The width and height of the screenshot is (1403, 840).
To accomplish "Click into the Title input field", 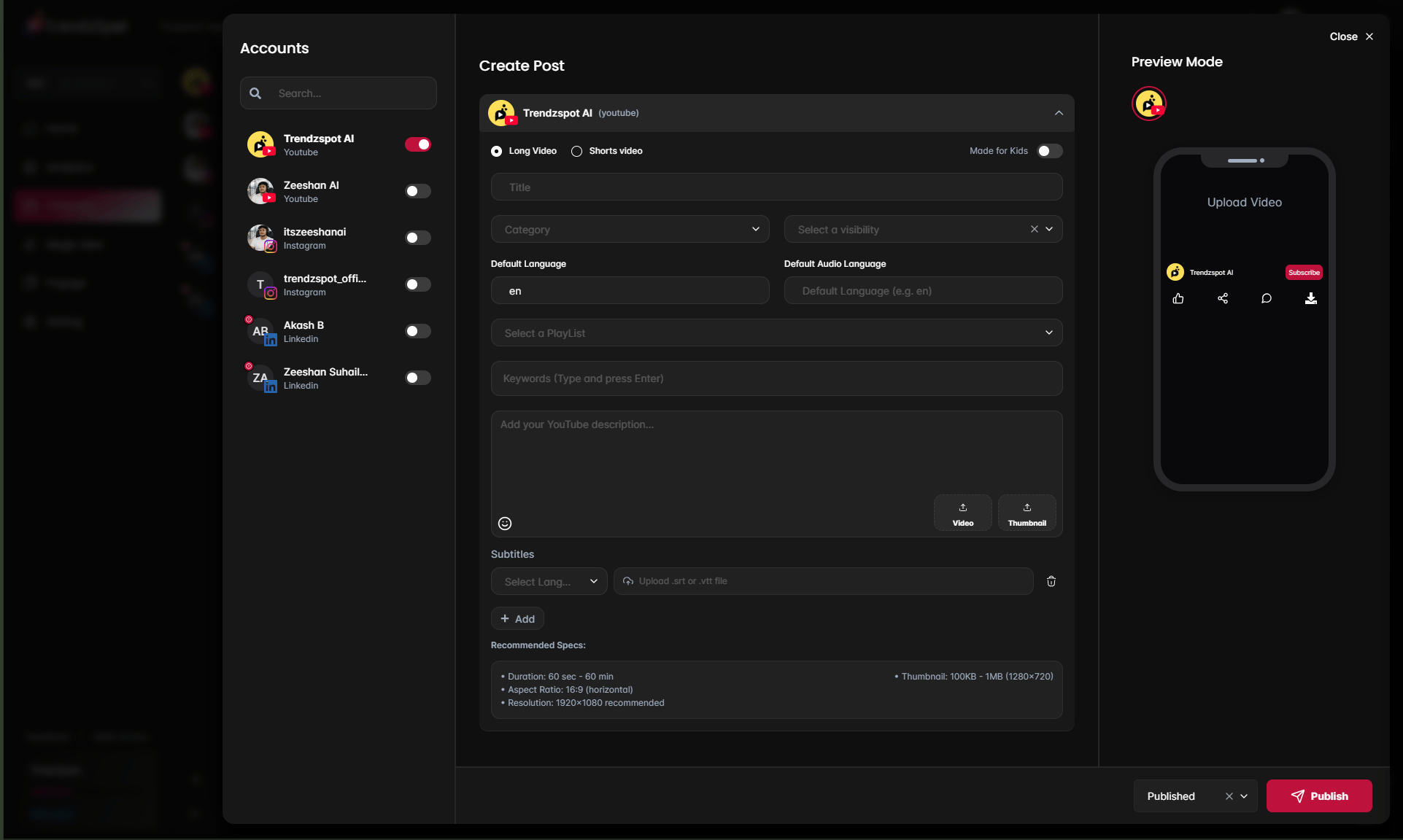I will pyautogui.click(x=777, y=187).
